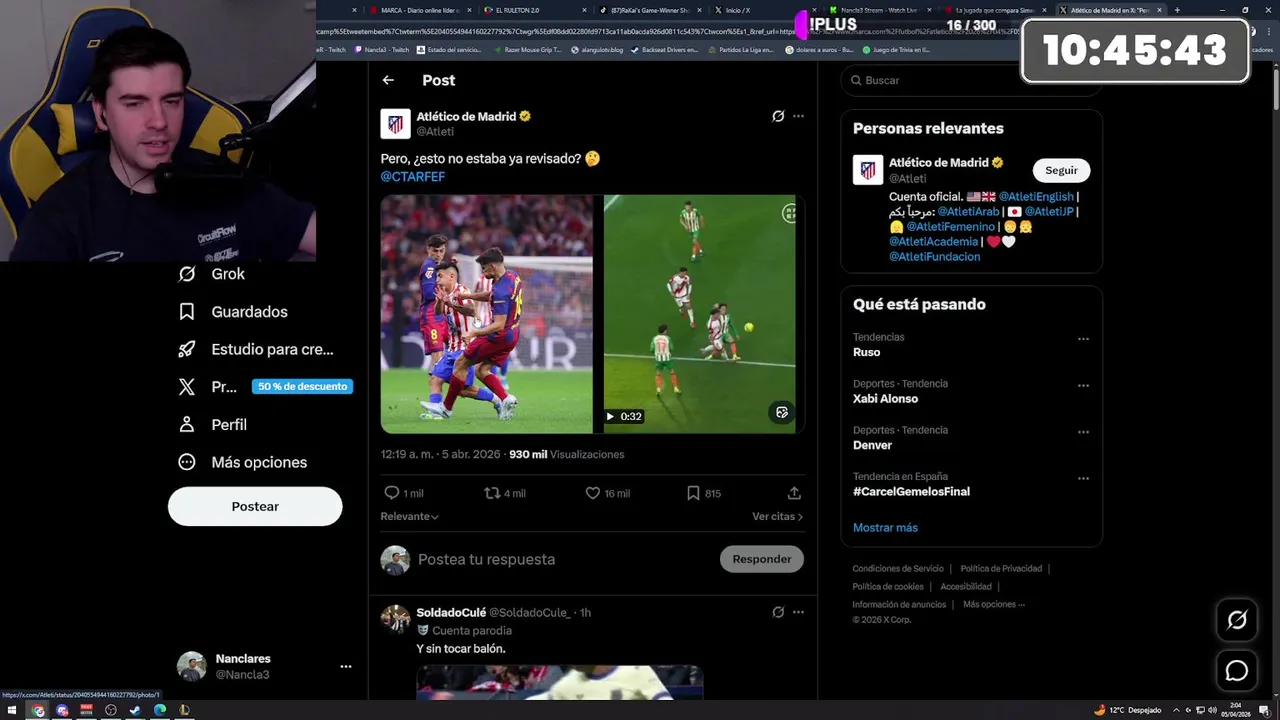Open the alanguiotv.blog bookmark
The height and width of the screenshot is (720, 1280).
point(596,49)
